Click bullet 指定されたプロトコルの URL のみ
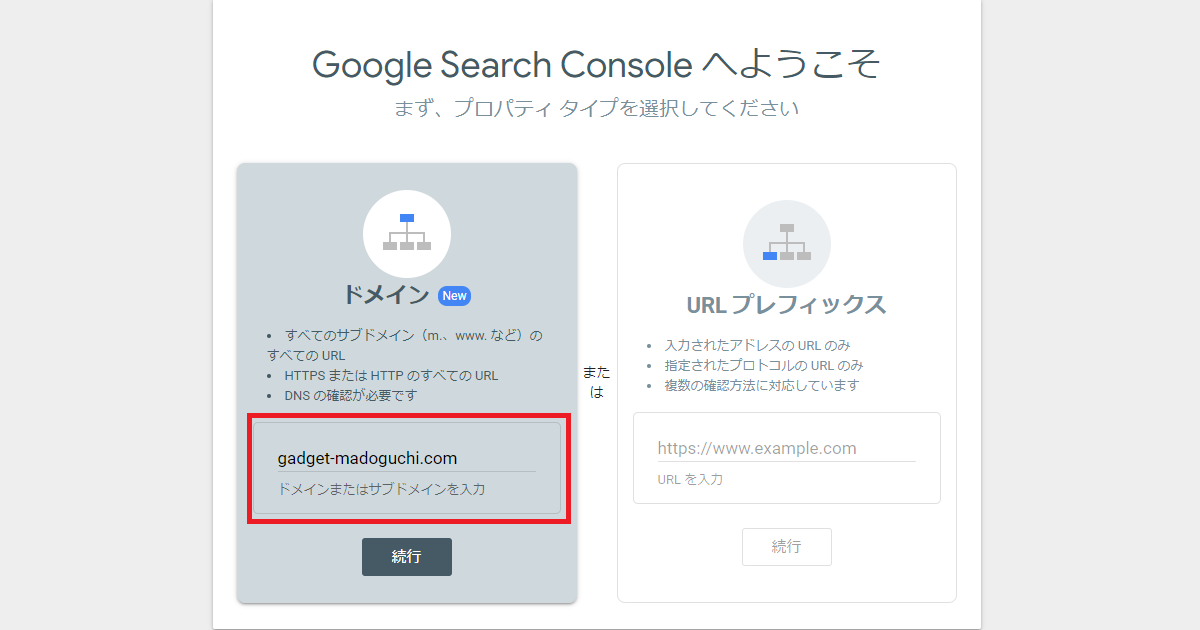 click(x=764, y=365)
